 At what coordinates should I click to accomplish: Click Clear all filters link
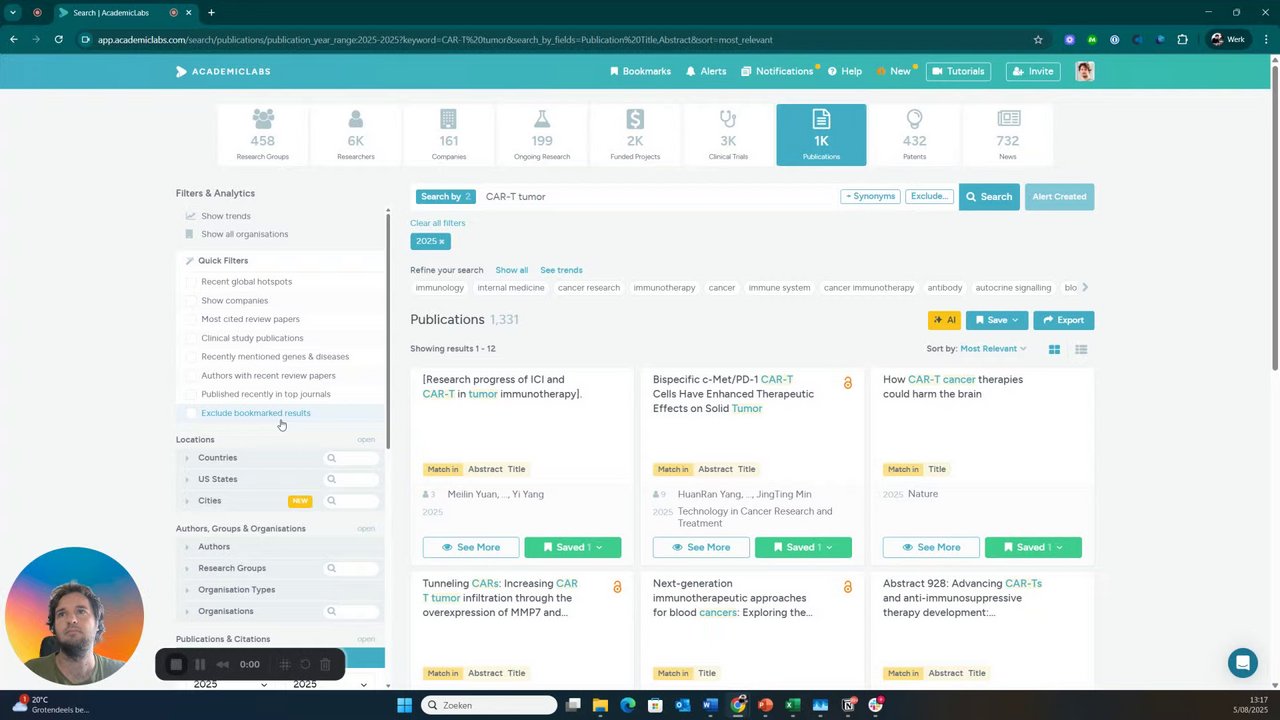click(x=437, y=223)
